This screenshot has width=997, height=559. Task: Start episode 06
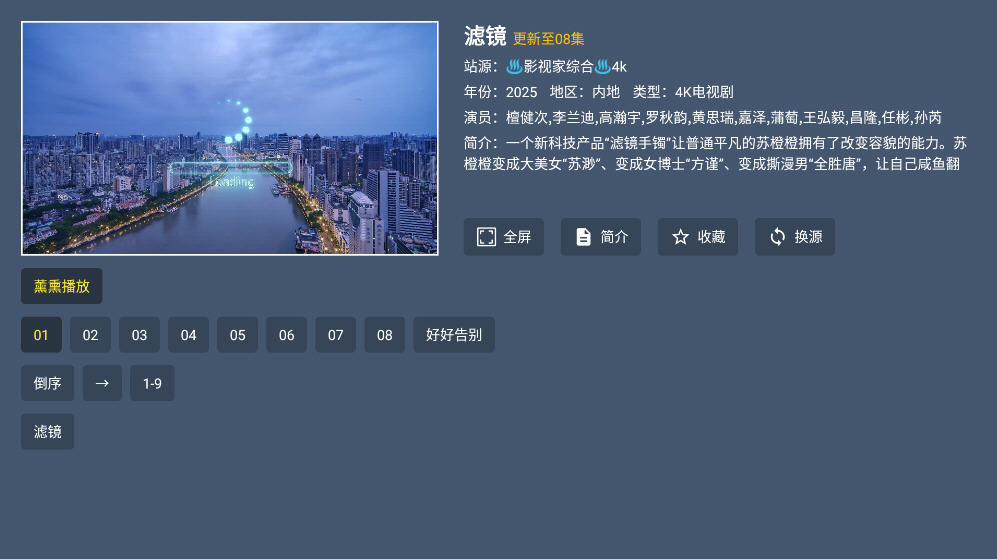286,335
